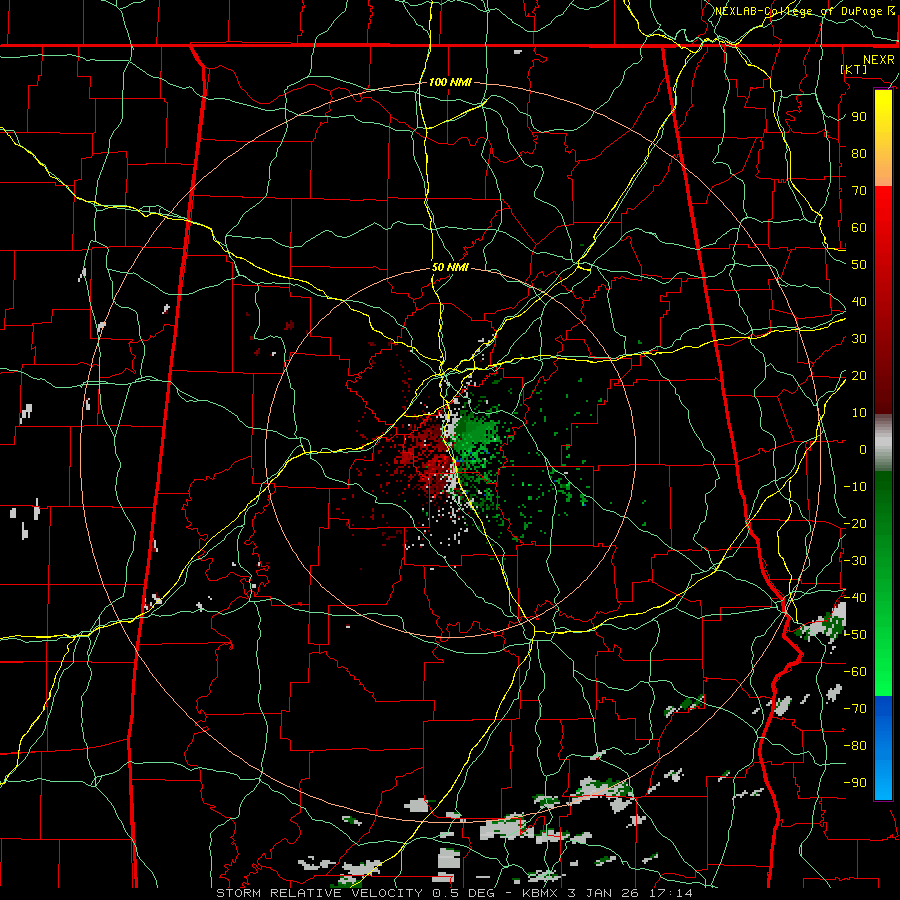Click the -40 scale value

[x=855, y=598]
